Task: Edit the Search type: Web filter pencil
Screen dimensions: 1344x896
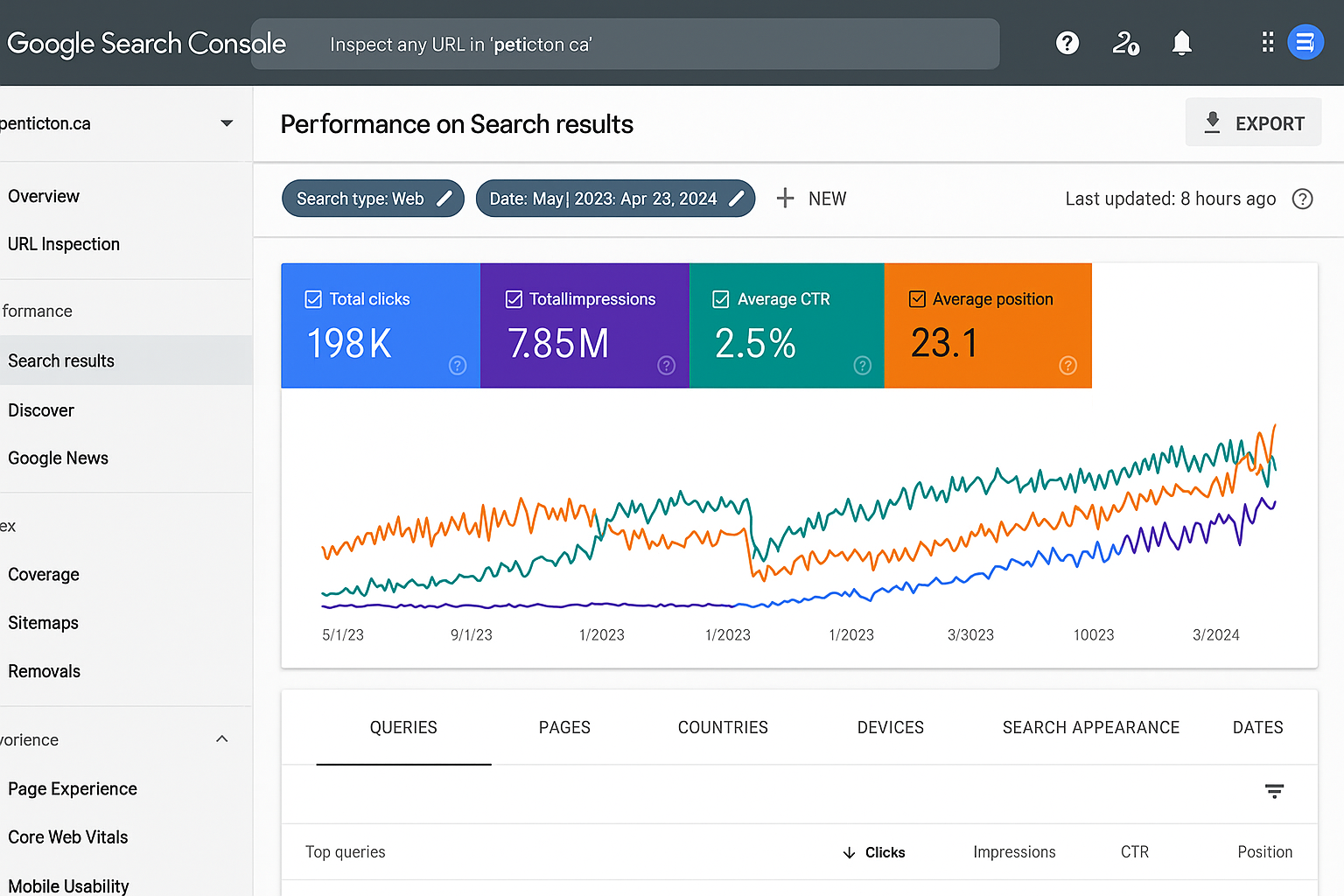Action: (x=444, y=199)
